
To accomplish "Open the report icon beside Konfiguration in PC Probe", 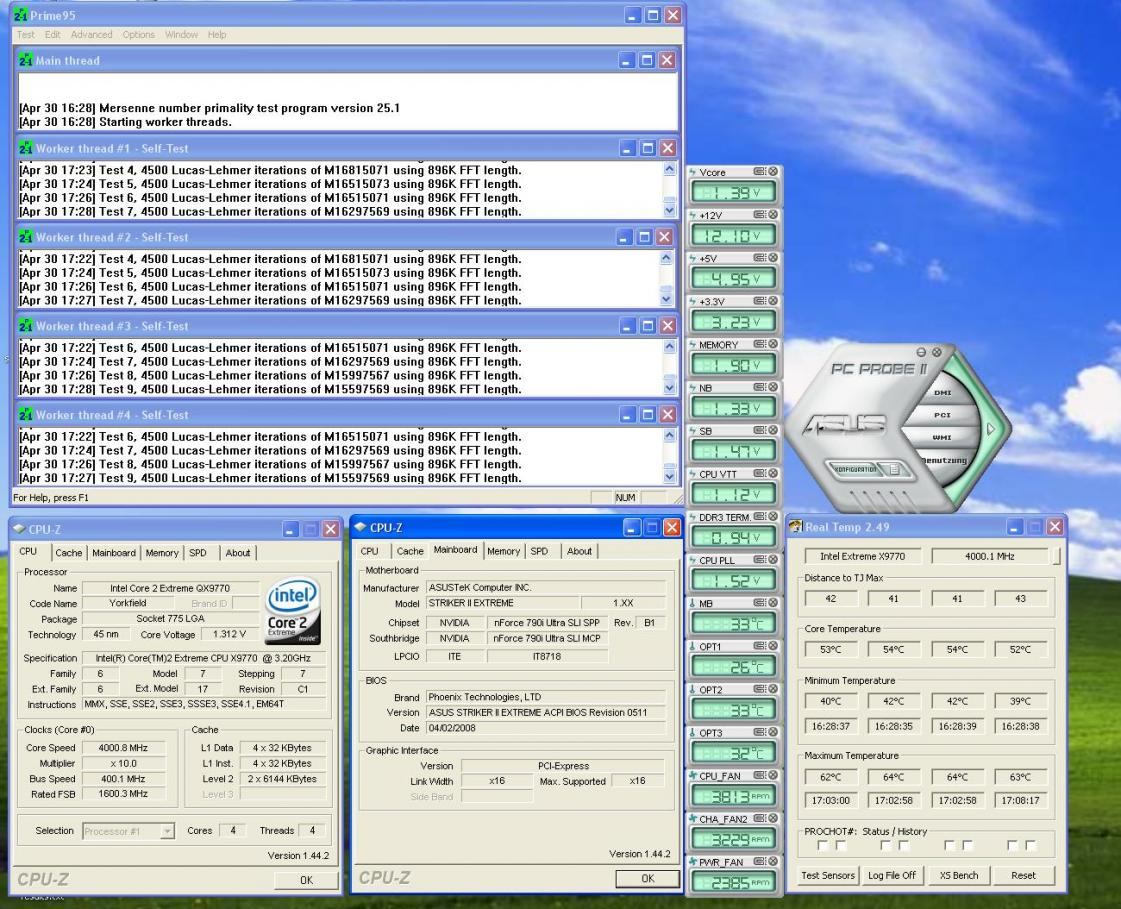I will 894,469.
